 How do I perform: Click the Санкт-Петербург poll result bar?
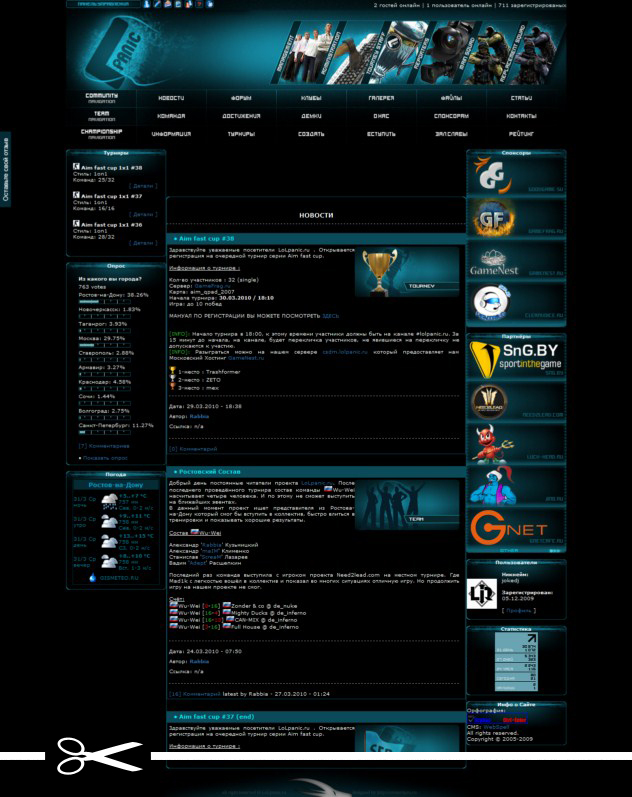coord(105,433)
